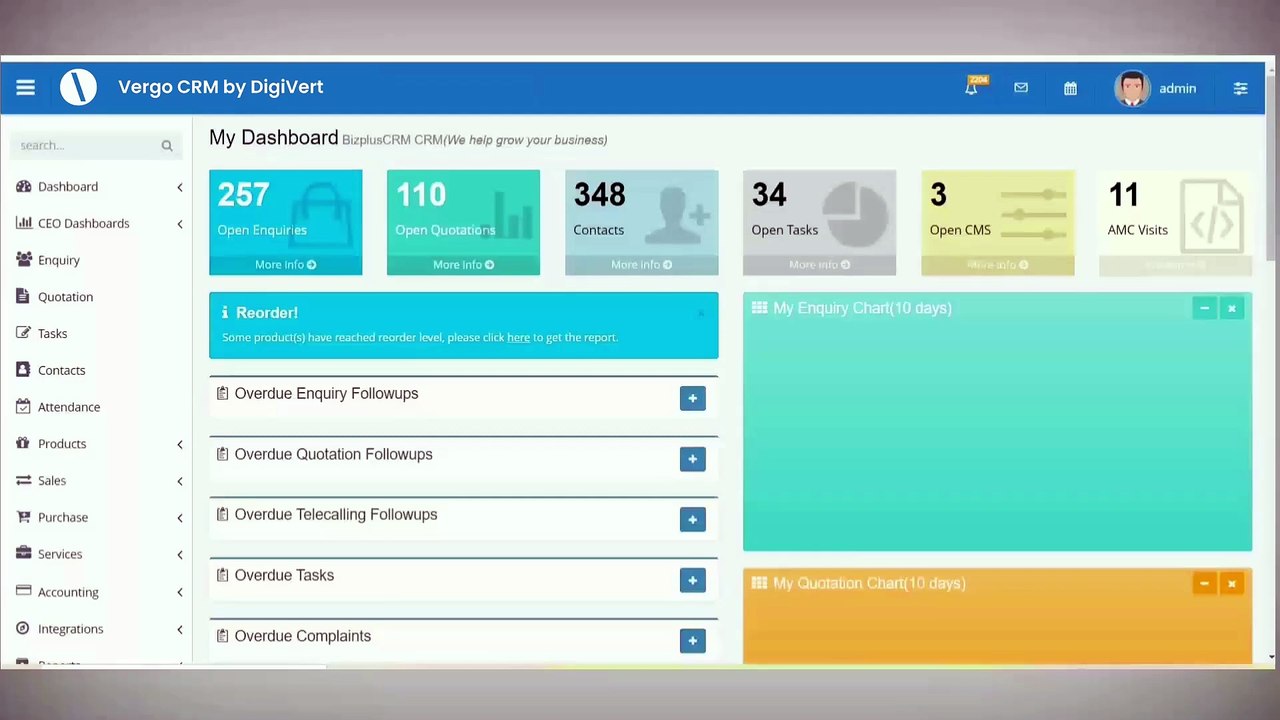This screenshot has width=1280, height=720.
Task: Open the mail envelope icon
Action: click(1021, 88)
